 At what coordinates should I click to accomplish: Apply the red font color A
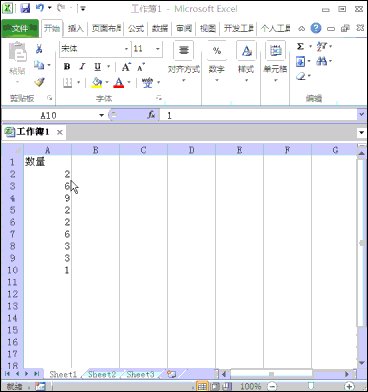tap(119, 82)
